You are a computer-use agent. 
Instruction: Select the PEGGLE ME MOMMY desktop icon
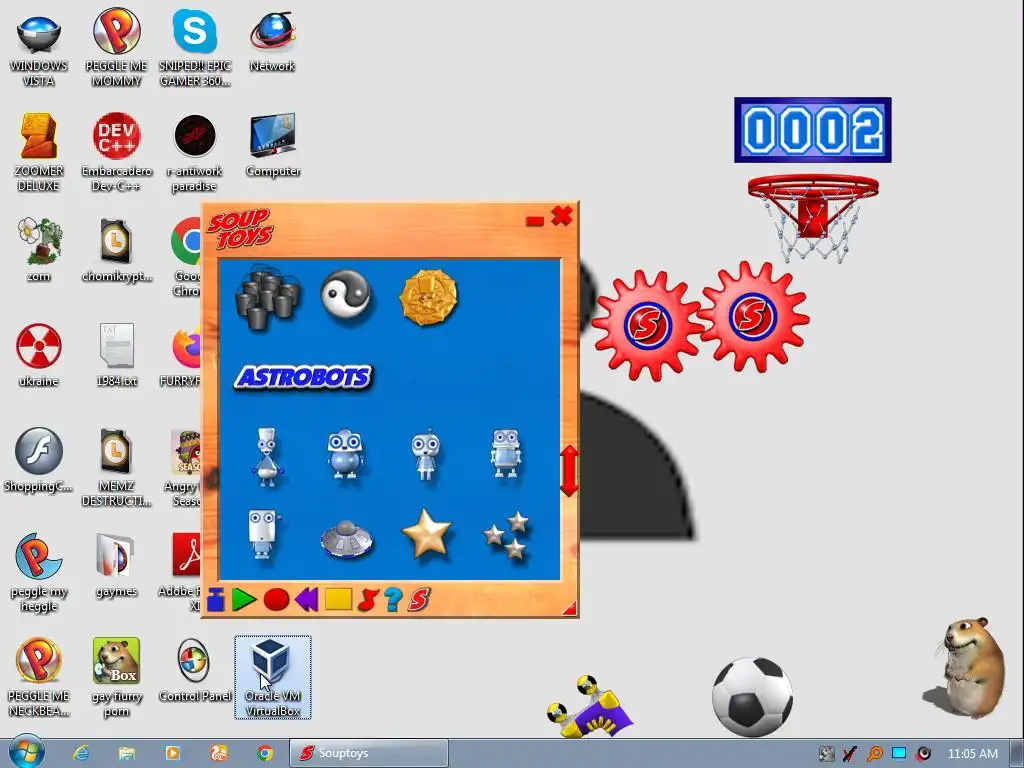point(116,48)
